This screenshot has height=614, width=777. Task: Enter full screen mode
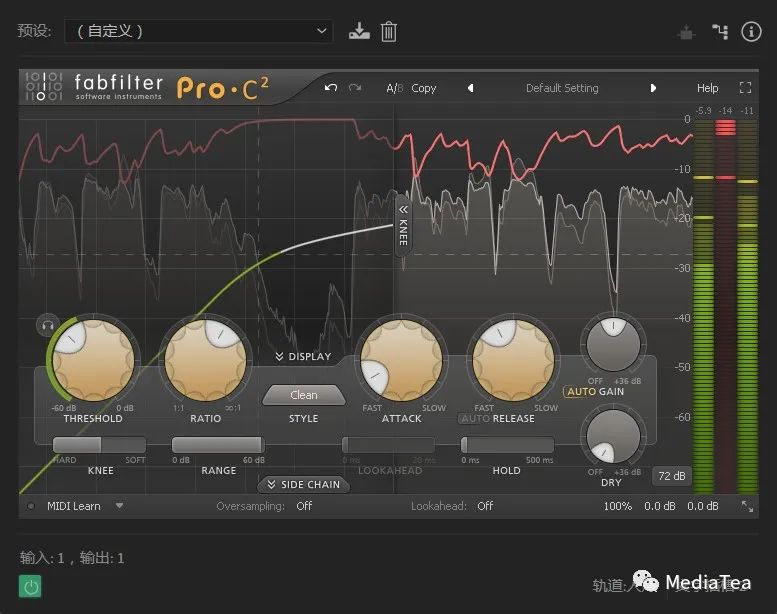(x=745, y=88)
